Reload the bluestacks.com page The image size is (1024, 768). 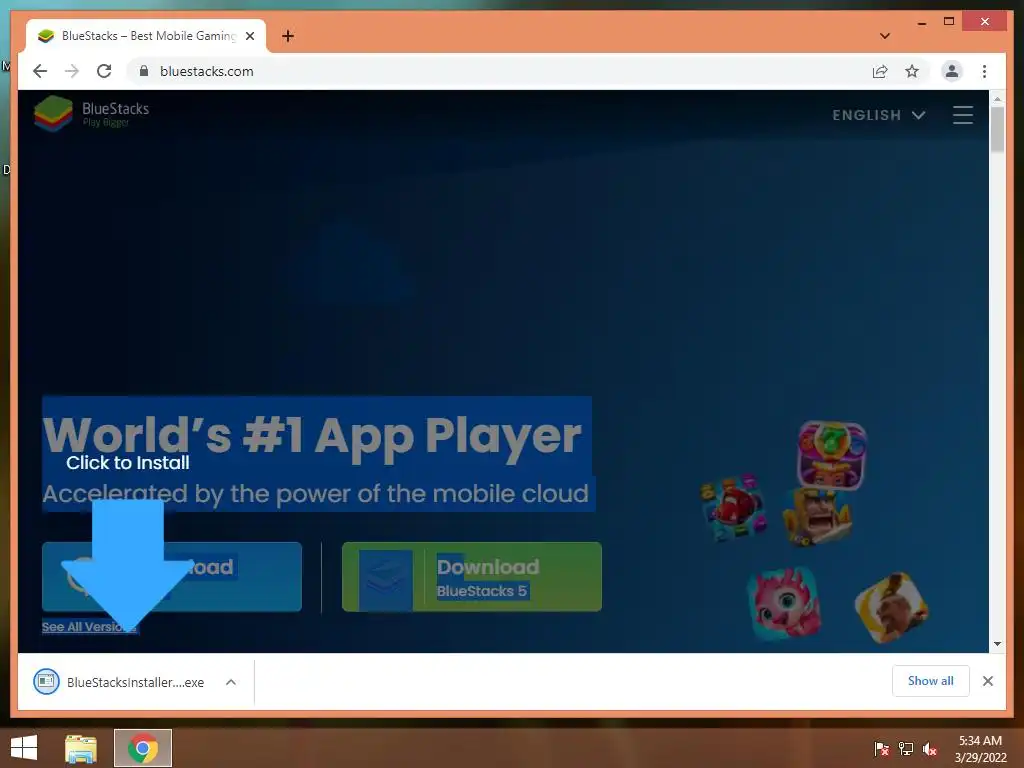(104, 71)
